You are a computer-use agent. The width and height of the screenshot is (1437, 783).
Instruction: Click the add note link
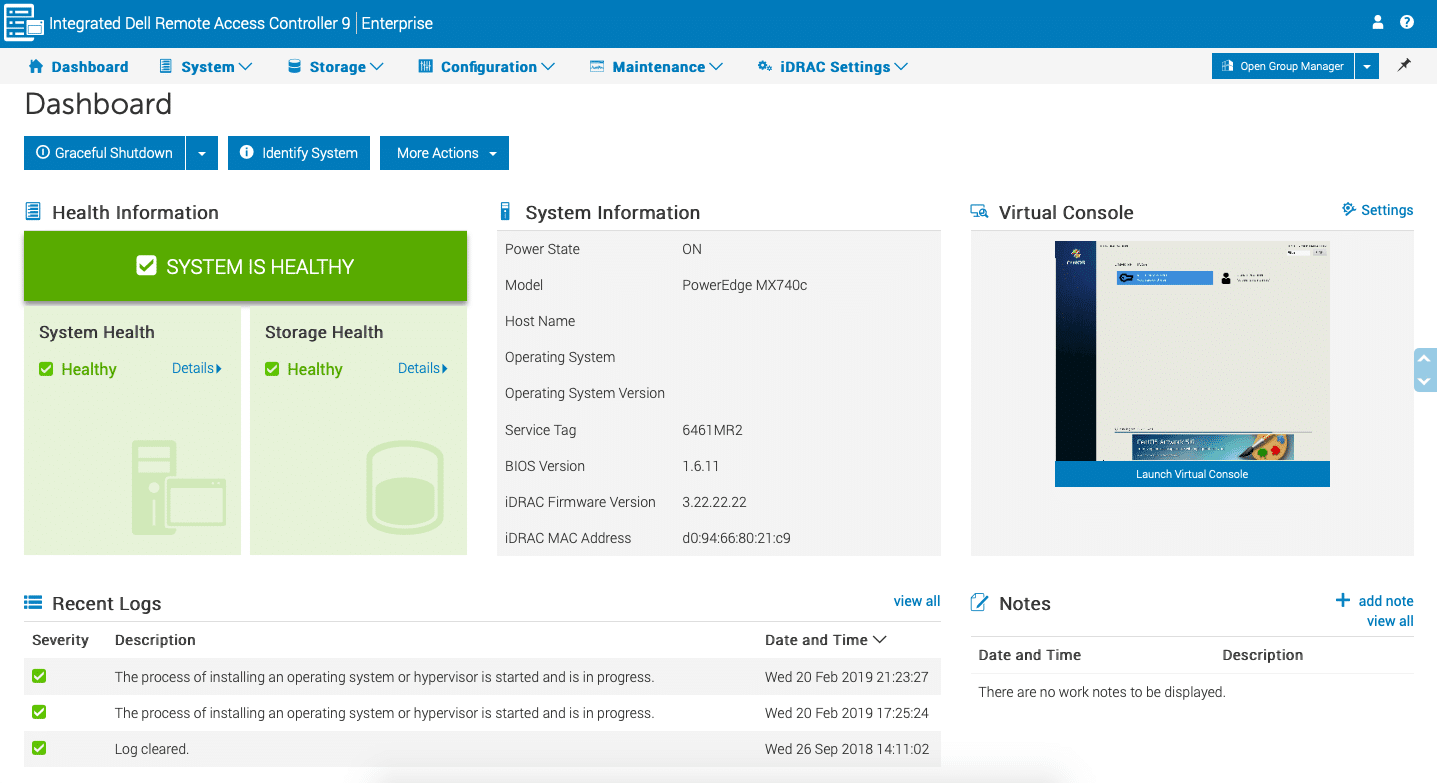(1386, 601)
